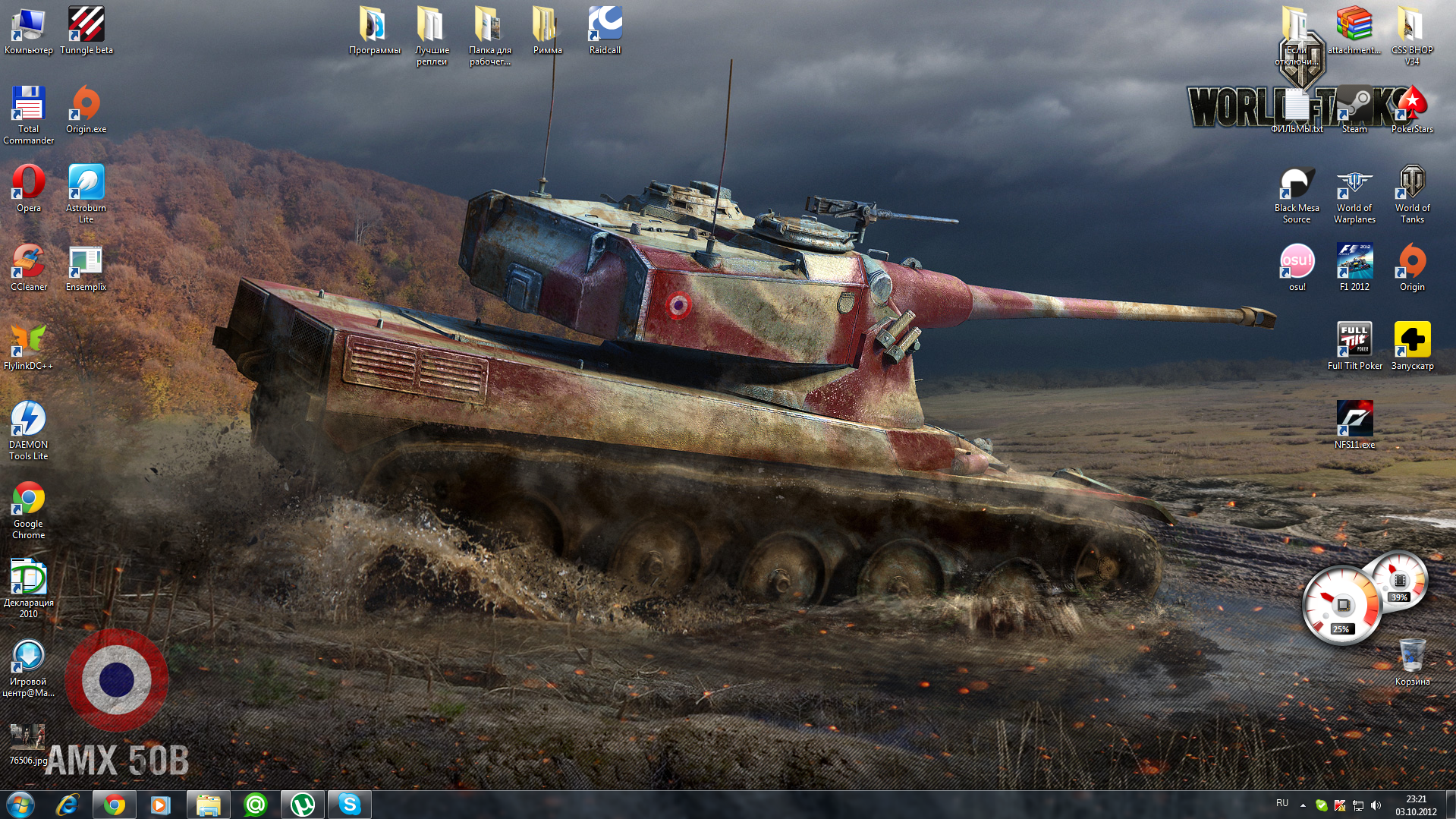Select the ФИЛЬМЫ.txt text file

click(1297, 109)
